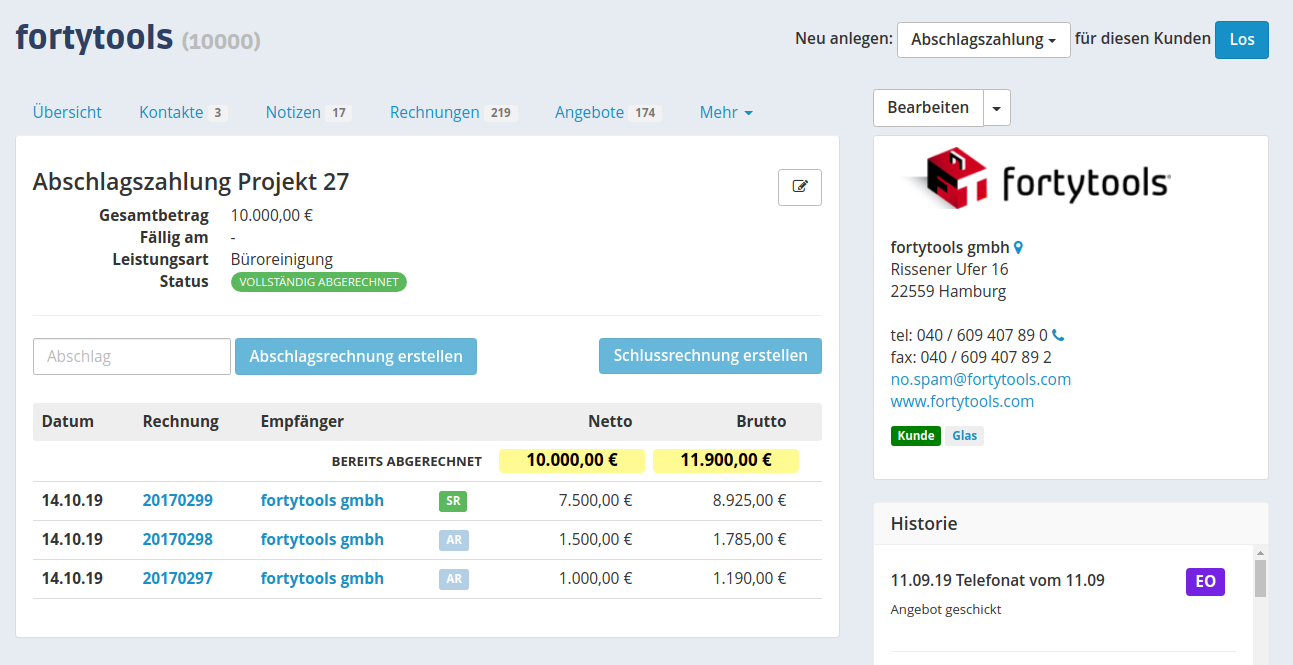Open fortytools gmbh recipient of invoice 20170299
Image resolution: width=1293 pixels, height=665 pixels.
322,501
